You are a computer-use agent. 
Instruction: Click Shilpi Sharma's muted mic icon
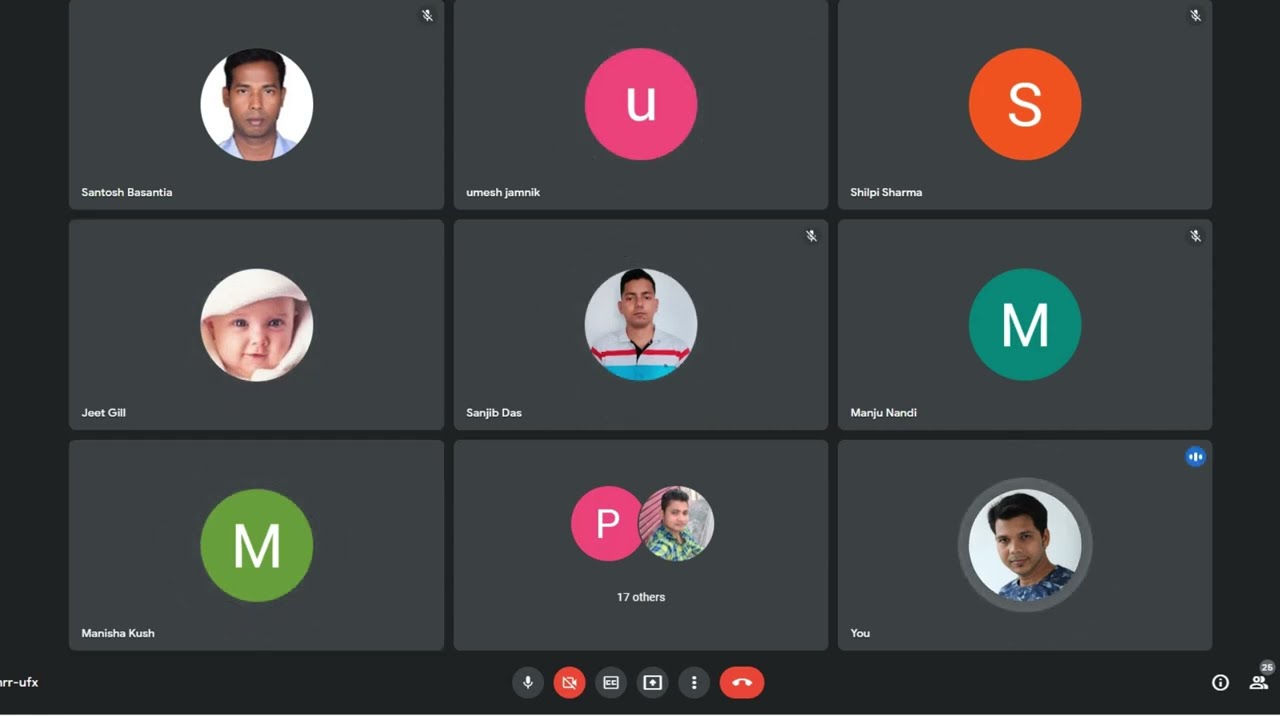[x=1195, y=16]
